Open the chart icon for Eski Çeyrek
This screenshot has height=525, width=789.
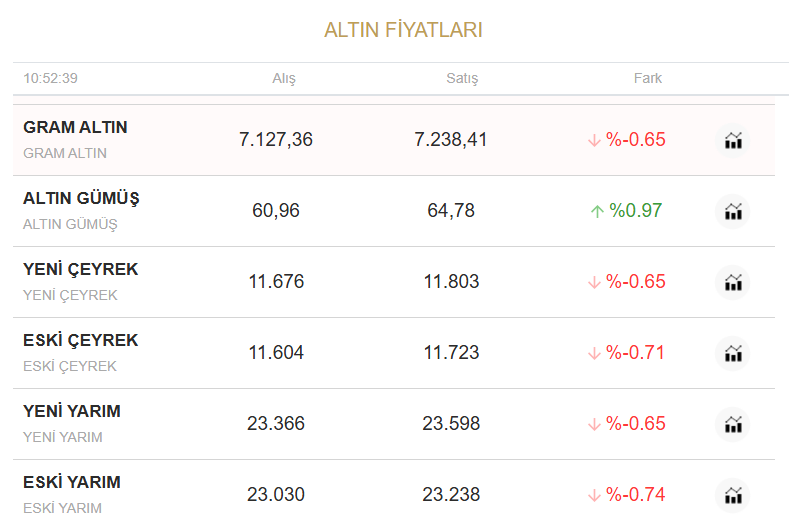(733, 353)
